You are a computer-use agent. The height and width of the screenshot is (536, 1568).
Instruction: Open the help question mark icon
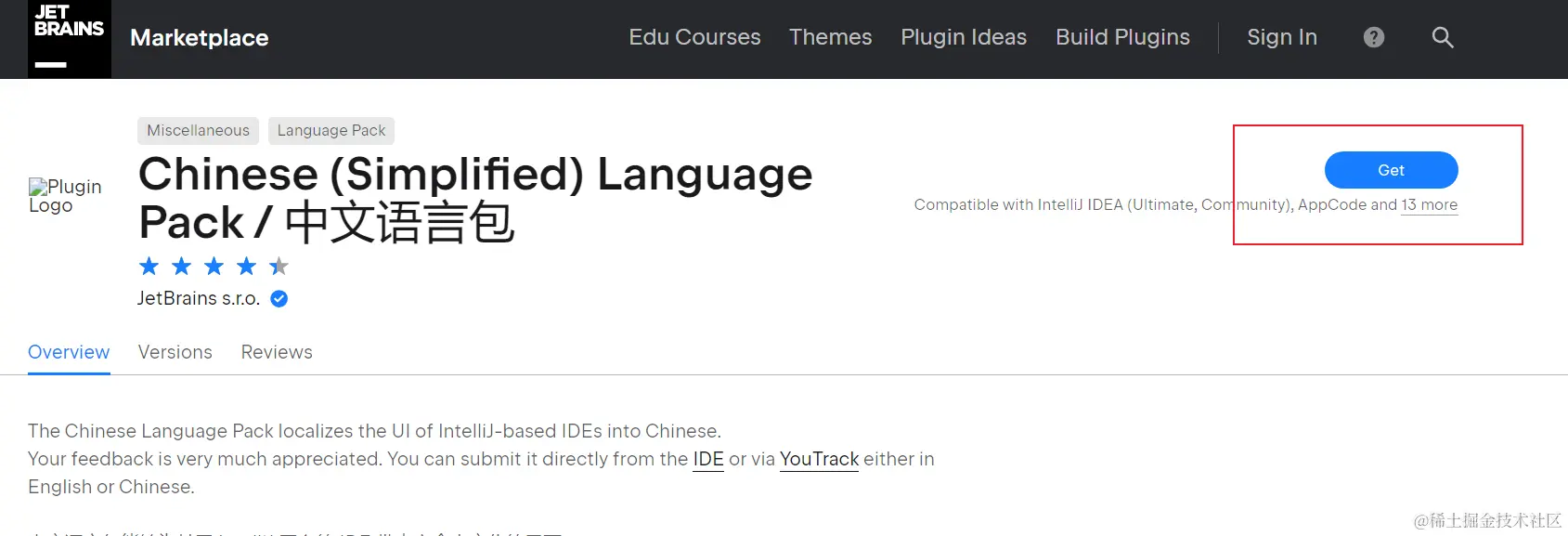[x=1374, y=37]
